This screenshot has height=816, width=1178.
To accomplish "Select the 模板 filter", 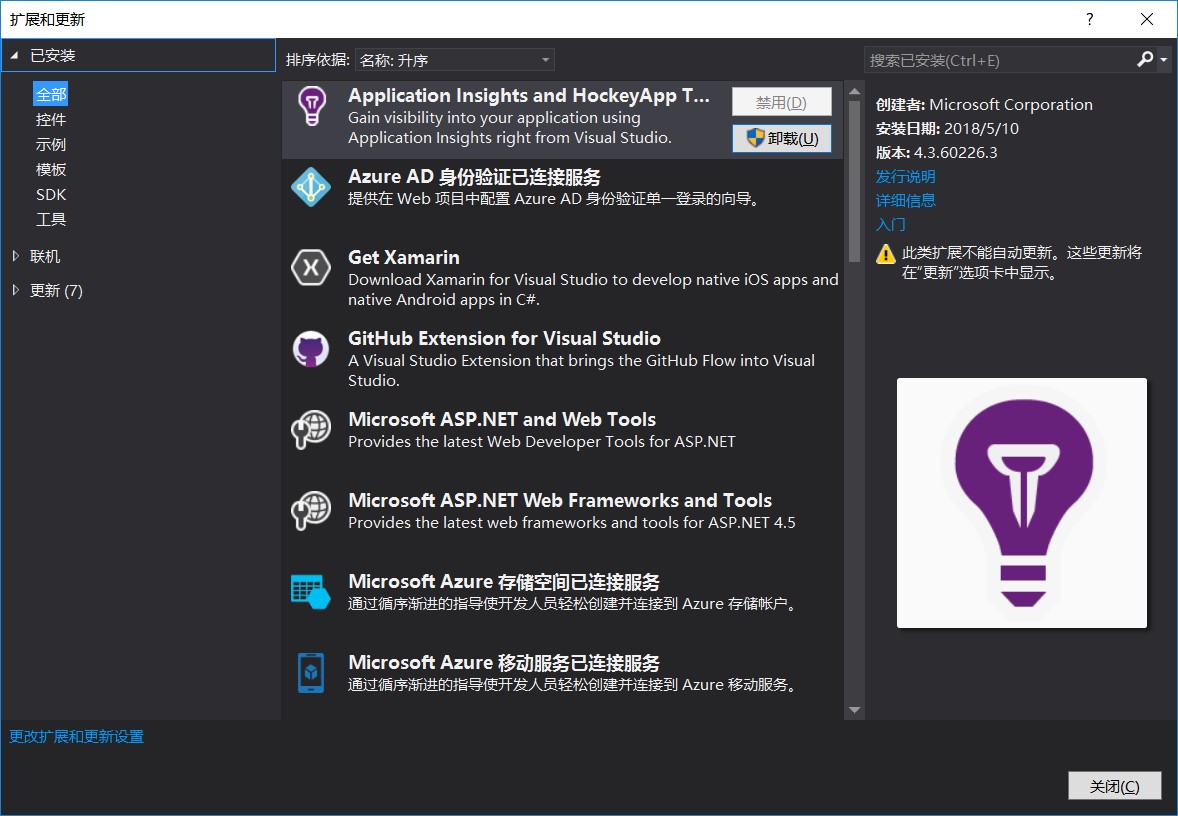I will pos(51,169).
